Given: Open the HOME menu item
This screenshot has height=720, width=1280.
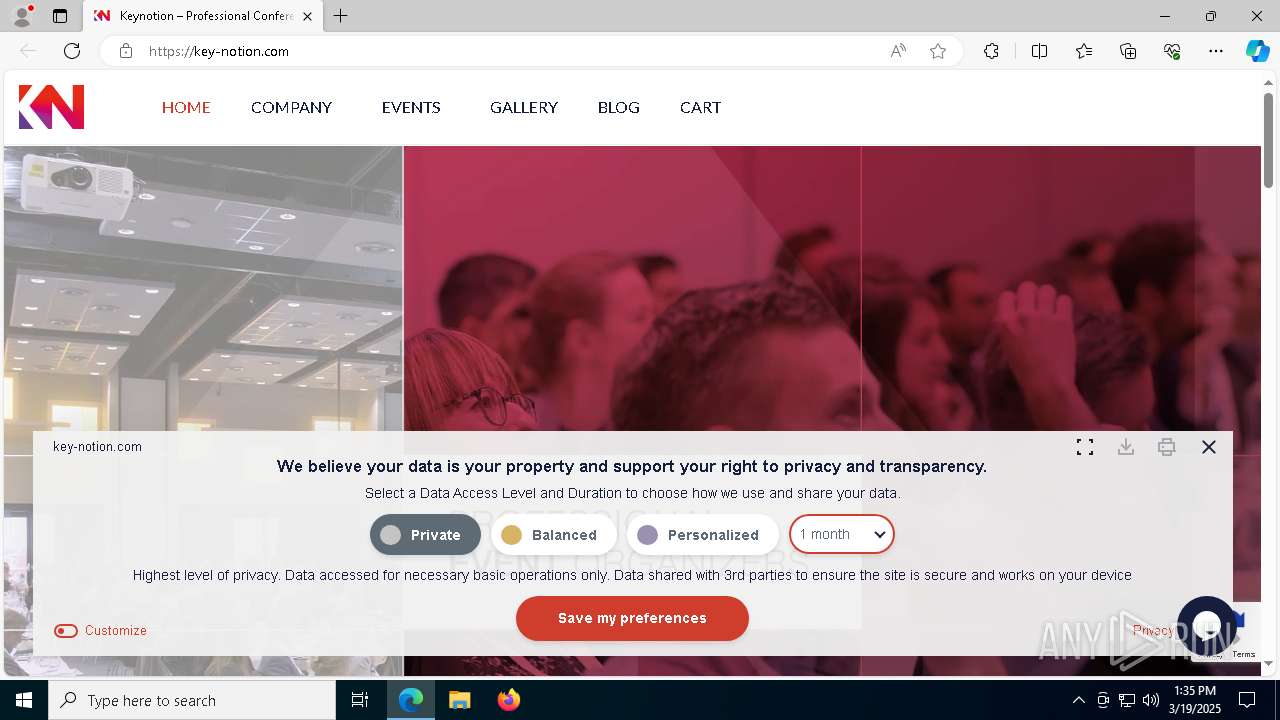Looking at the screenshot, I should [186, 107].
